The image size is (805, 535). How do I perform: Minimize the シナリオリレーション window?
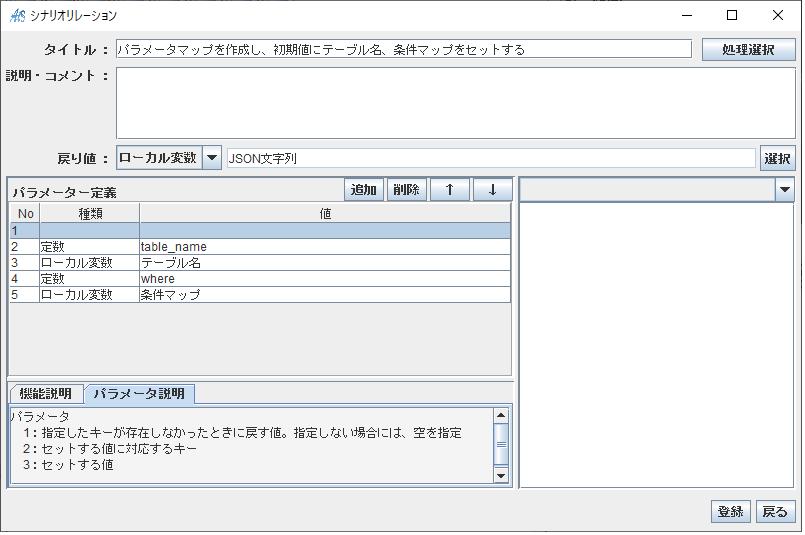tap(687, 15)
